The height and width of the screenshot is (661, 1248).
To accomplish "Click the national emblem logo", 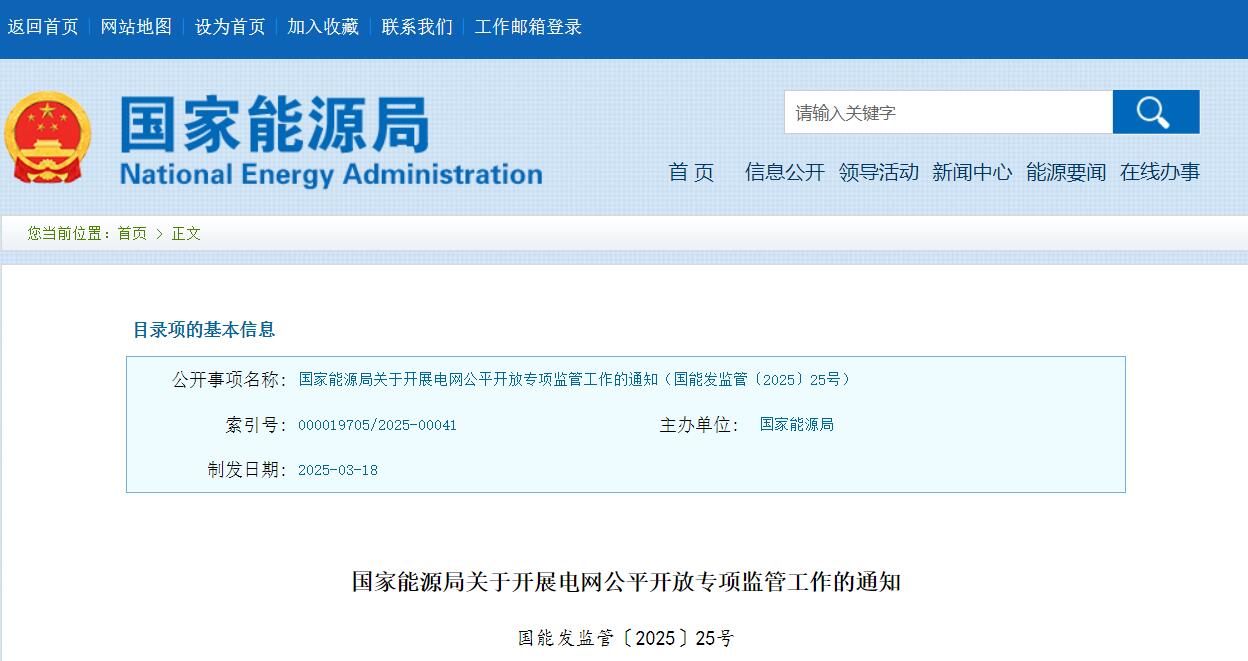I will point(47,138).
